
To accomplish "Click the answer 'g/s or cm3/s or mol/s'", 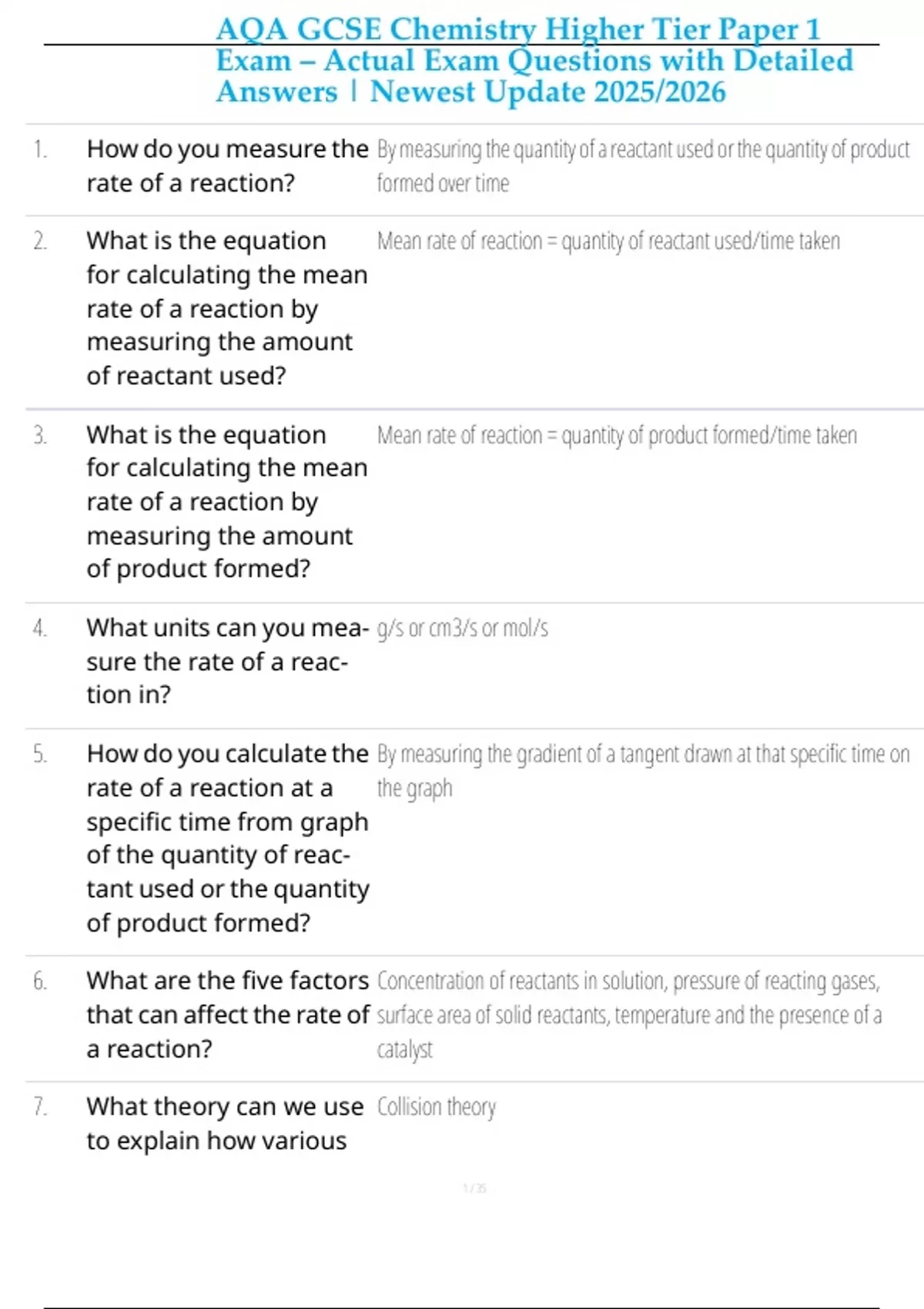I will (x=462, y=628).
